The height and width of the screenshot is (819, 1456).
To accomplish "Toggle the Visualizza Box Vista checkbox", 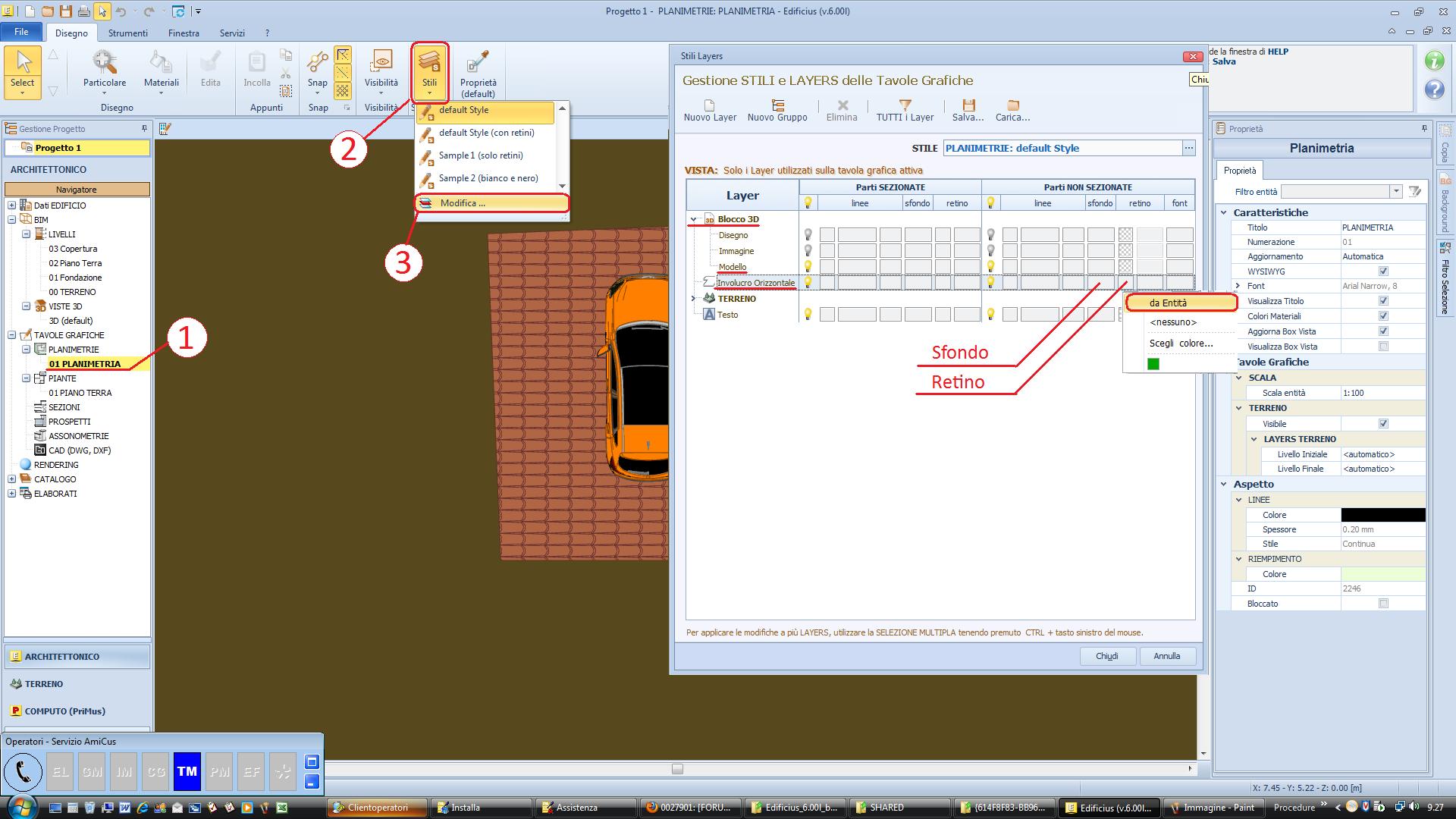I will [1383, 347].
